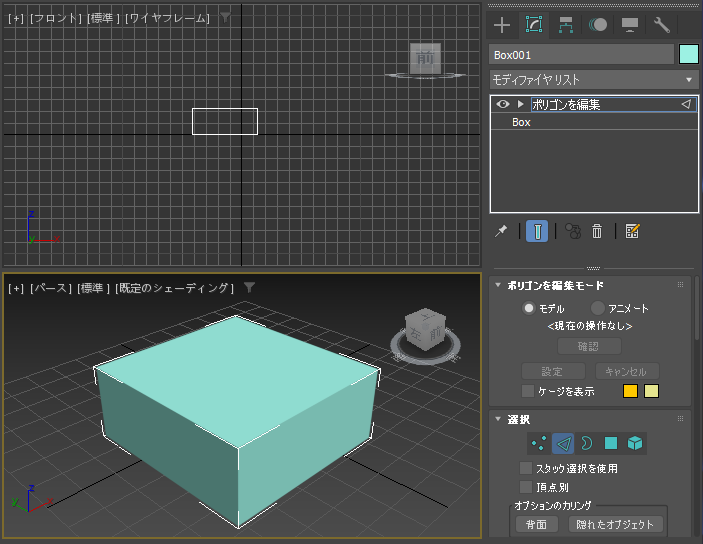Viewport: 703px width, 544px height.
Task: Open the モディファイヤ リスト dropdown
Action: [594, 80]
